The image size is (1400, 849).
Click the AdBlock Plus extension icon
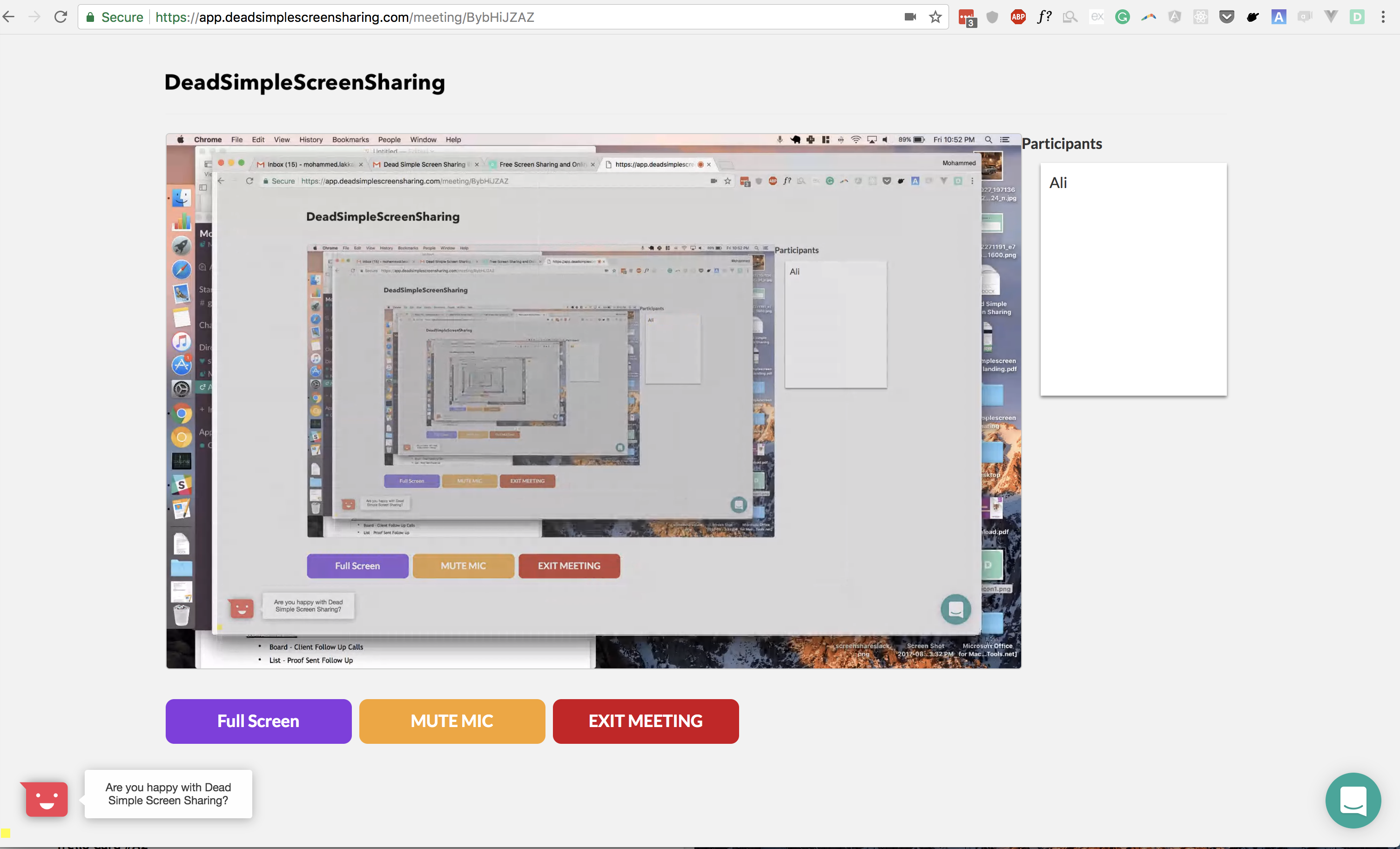1017,17
